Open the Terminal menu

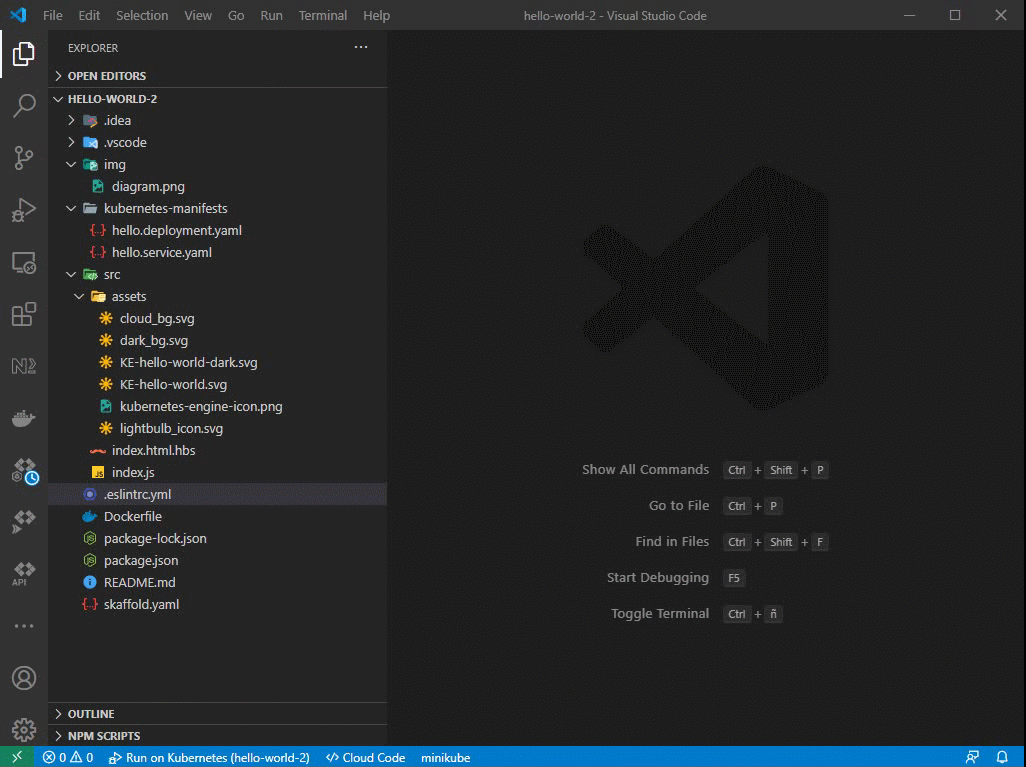323,15
